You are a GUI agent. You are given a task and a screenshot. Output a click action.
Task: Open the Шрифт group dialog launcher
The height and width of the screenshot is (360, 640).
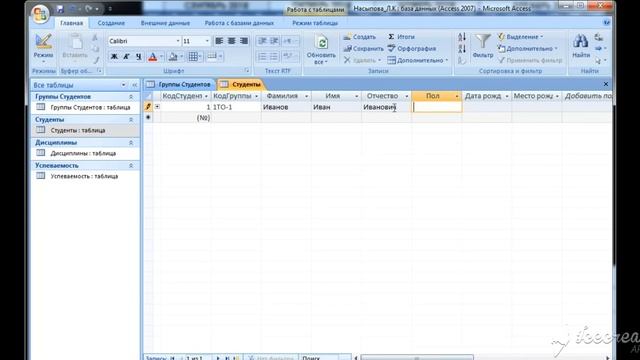[247, 71]
